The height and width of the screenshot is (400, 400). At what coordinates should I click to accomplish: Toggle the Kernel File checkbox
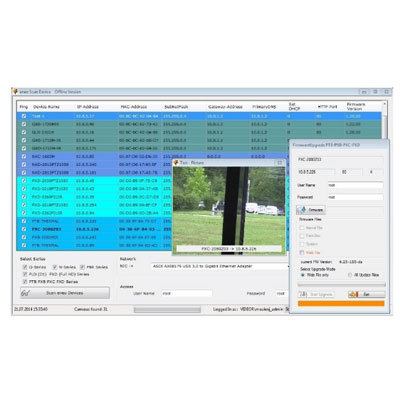click(302, 228)
